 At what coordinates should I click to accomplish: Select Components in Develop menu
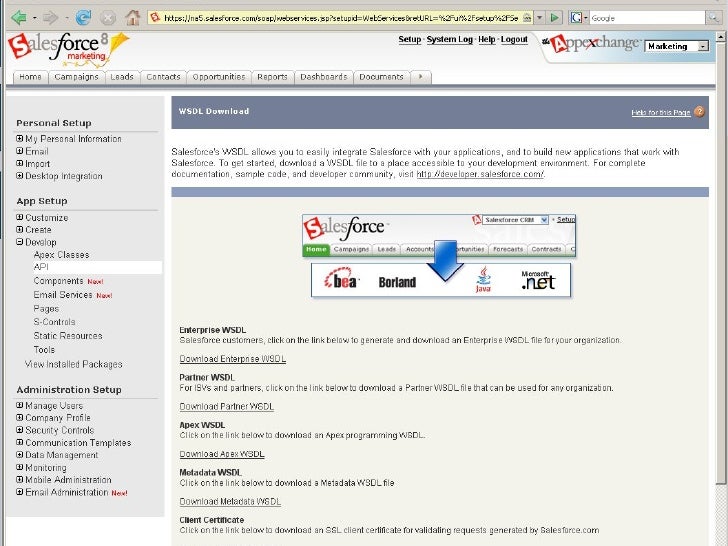[58, 281]
